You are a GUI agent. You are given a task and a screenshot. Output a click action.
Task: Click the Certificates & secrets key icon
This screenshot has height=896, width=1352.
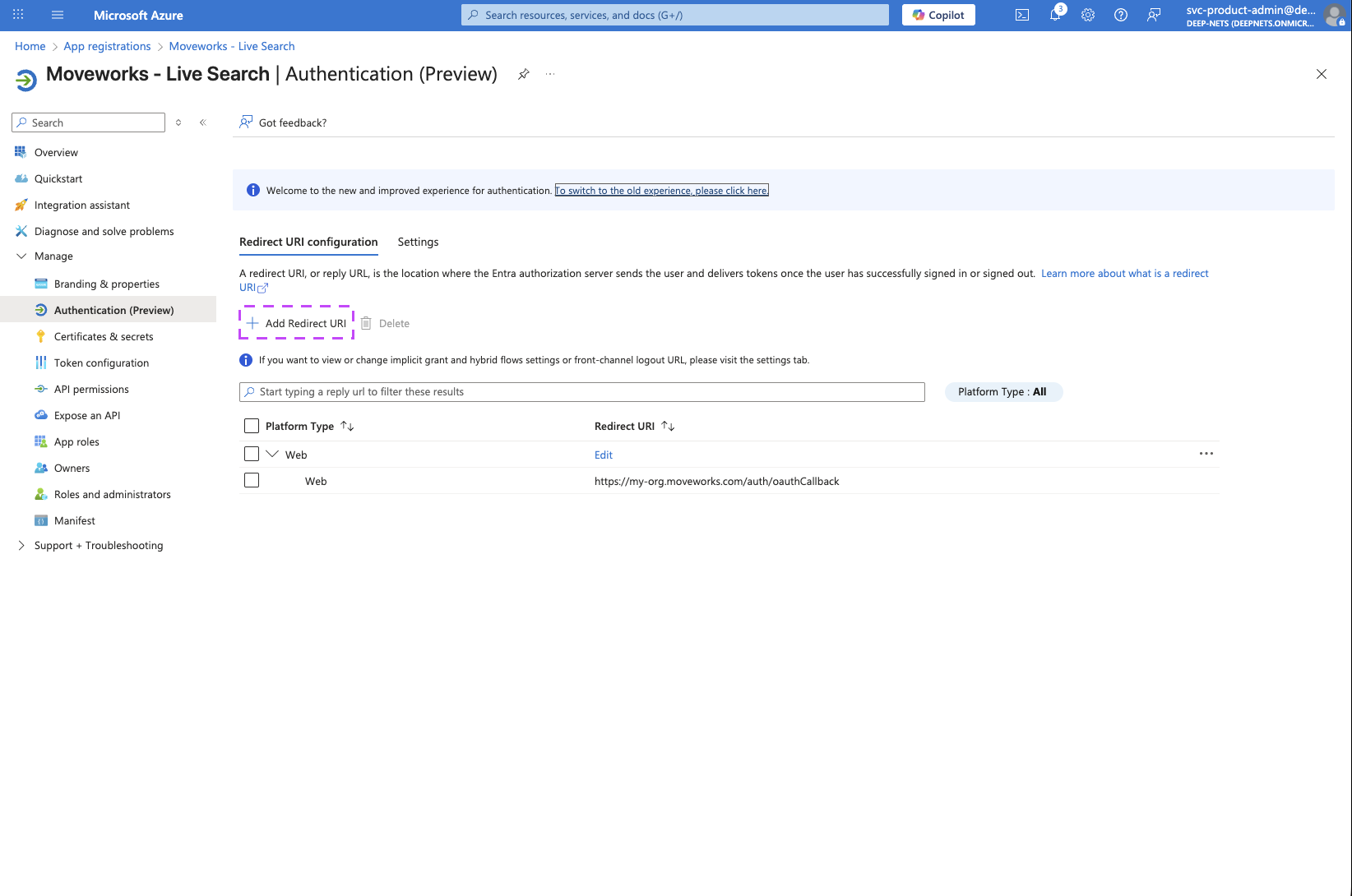pos(40,336)
